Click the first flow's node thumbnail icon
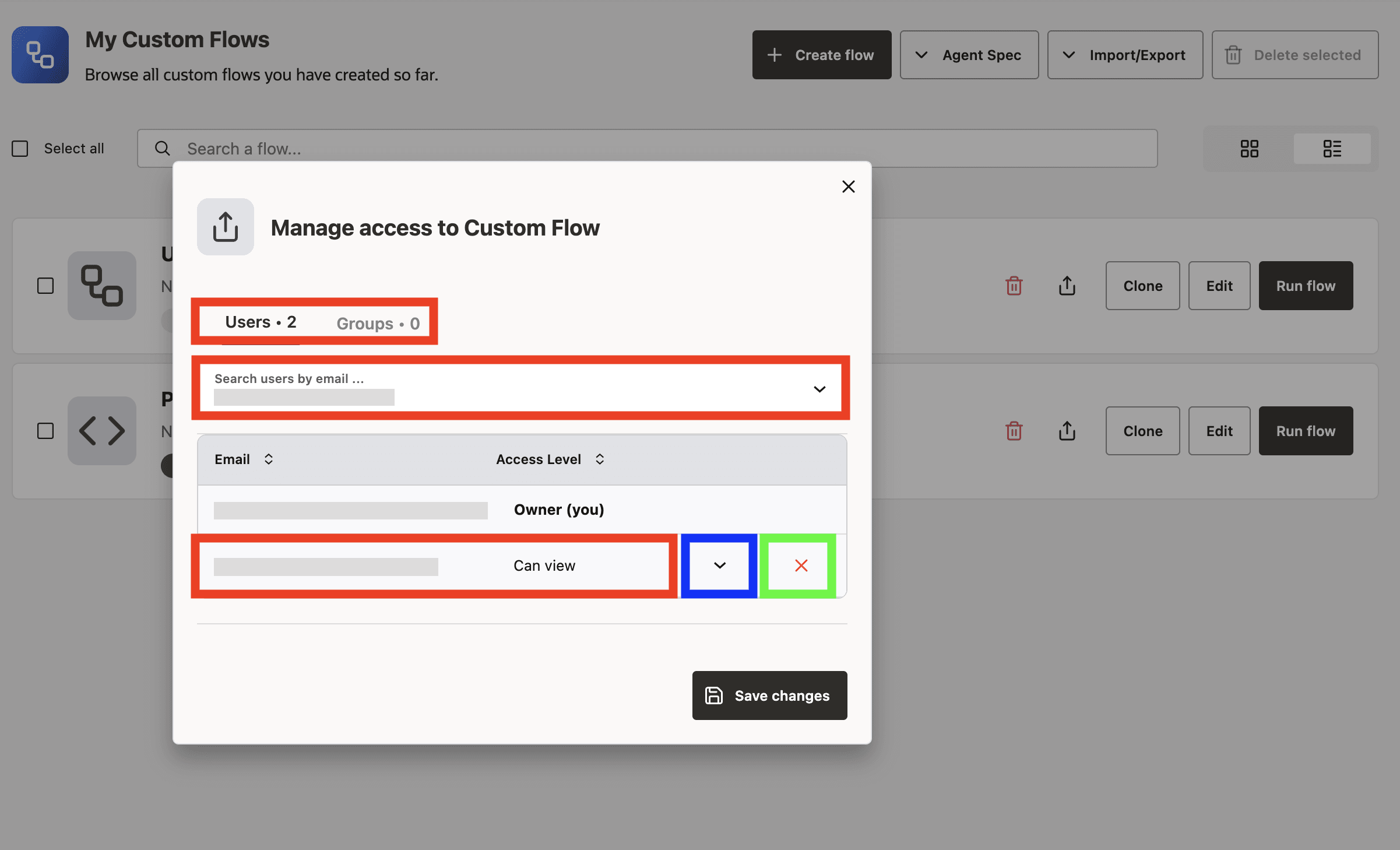This screenshot has height=850, width=1400. coord(102,286)
